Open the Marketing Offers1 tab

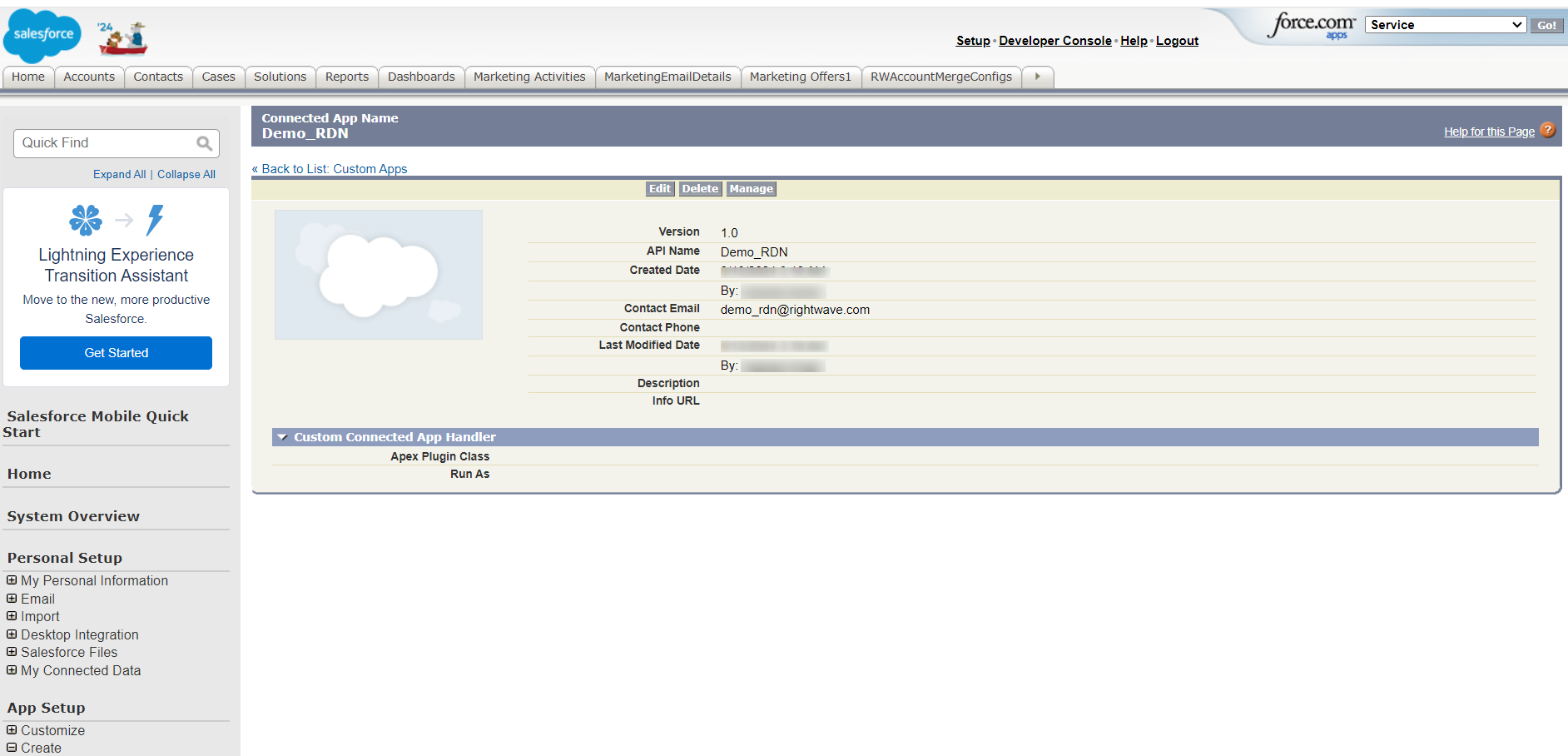point(801,77)
